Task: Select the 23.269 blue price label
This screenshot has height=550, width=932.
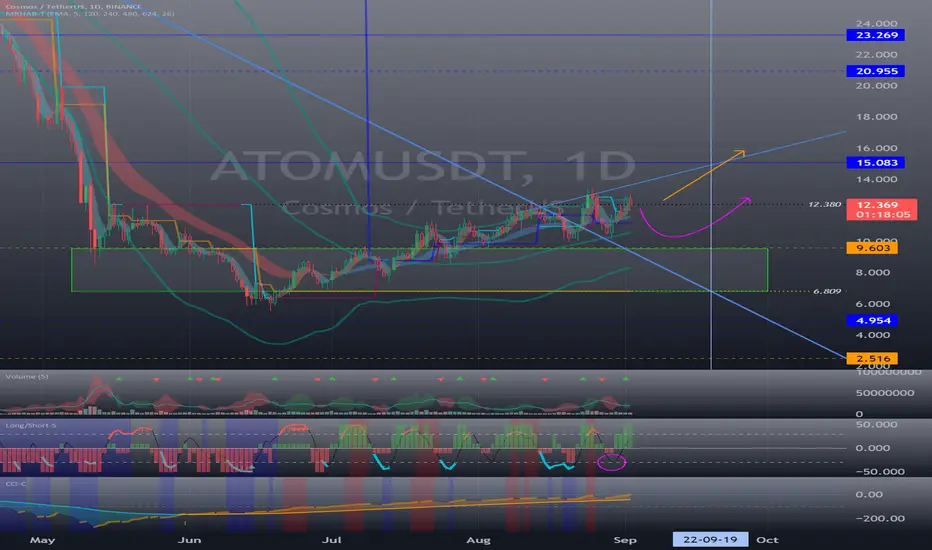Action: click(876, 35)
